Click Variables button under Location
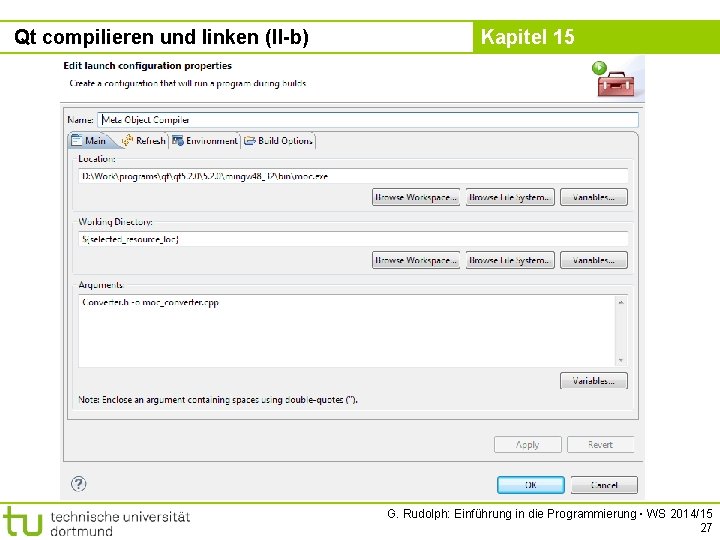720x540 pixels. (594, 197)
